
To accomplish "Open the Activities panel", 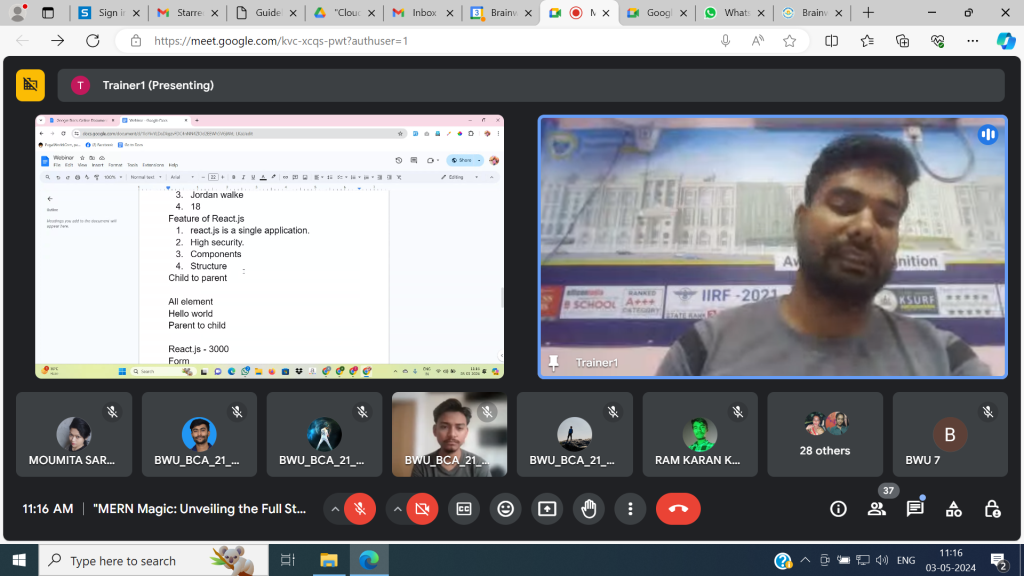I will point(953,509).
